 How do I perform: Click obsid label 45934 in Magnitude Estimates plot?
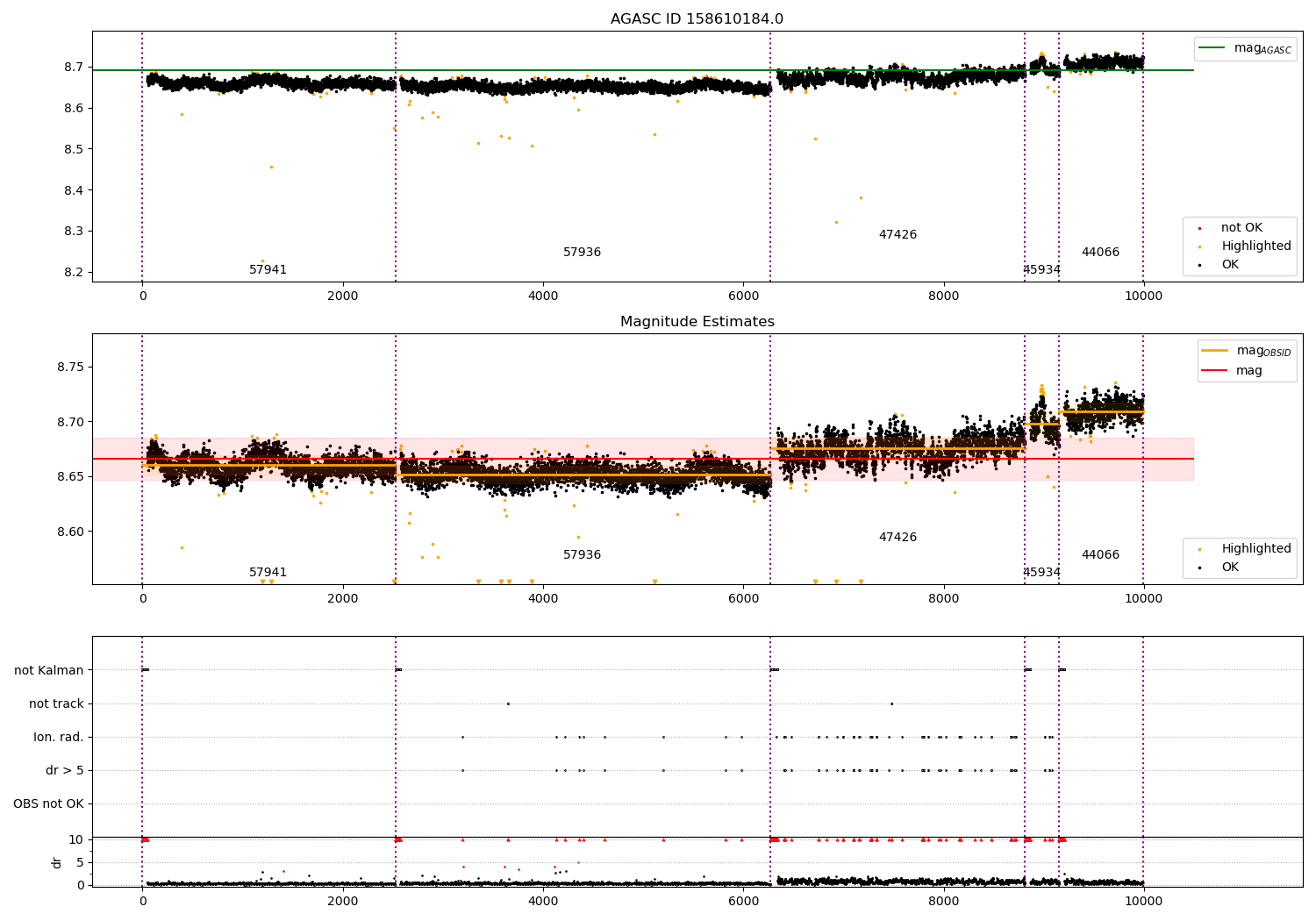[1041, 573]
